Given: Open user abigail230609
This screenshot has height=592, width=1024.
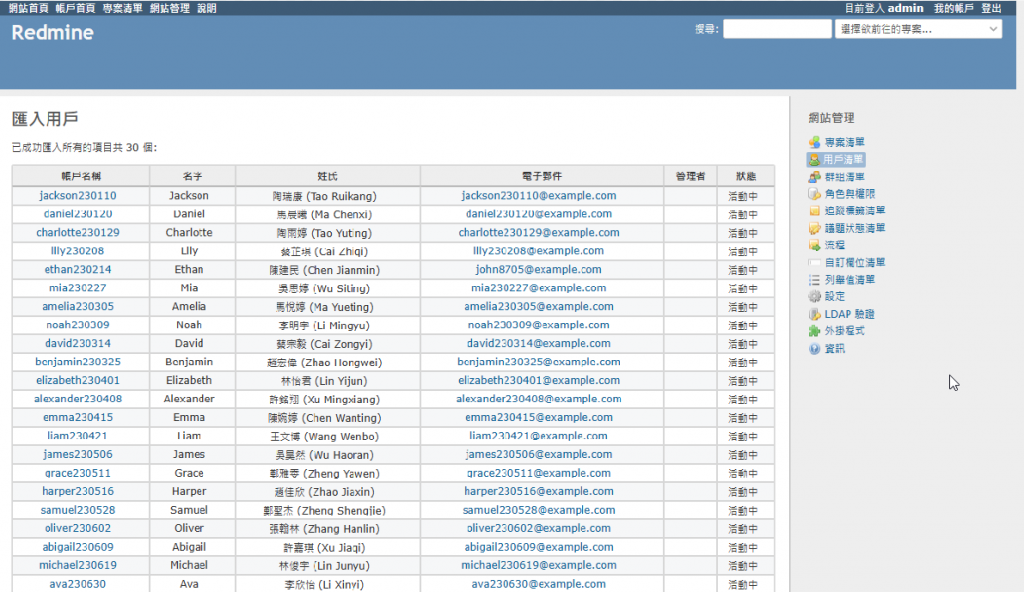Looking at the screenshot, I should pyautogui.click(x=78, y=547).
